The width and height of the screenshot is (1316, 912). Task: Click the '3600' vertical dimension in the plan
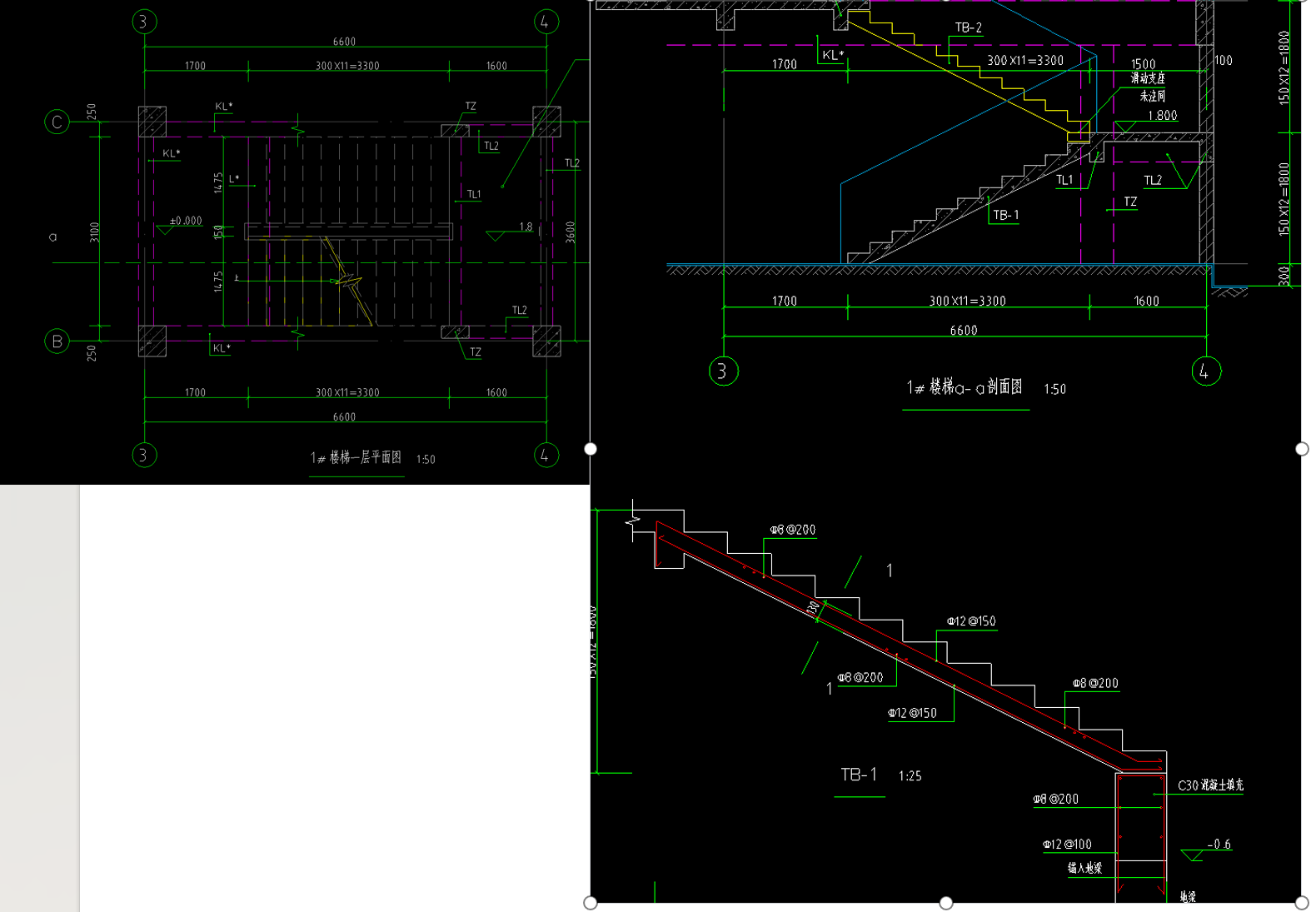[x=571, y=231]
